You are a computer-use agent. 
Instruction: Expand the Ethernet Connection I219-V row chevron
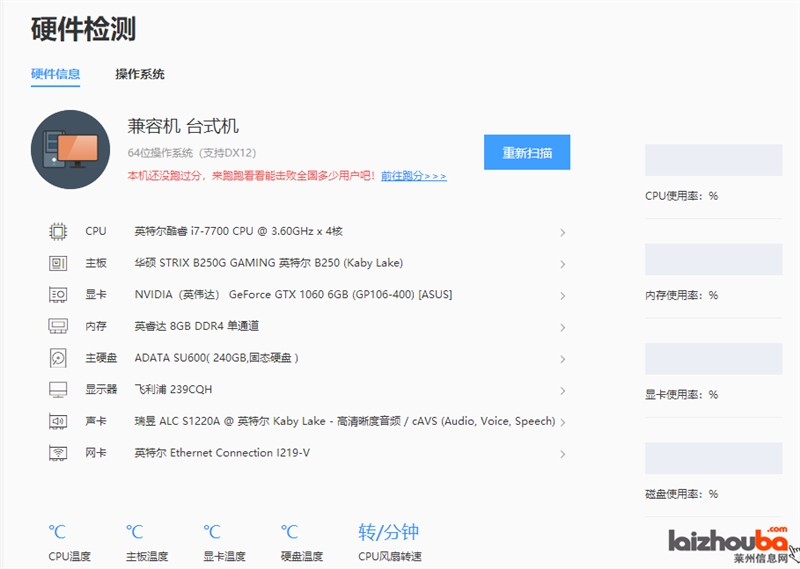tap(563, 454)
